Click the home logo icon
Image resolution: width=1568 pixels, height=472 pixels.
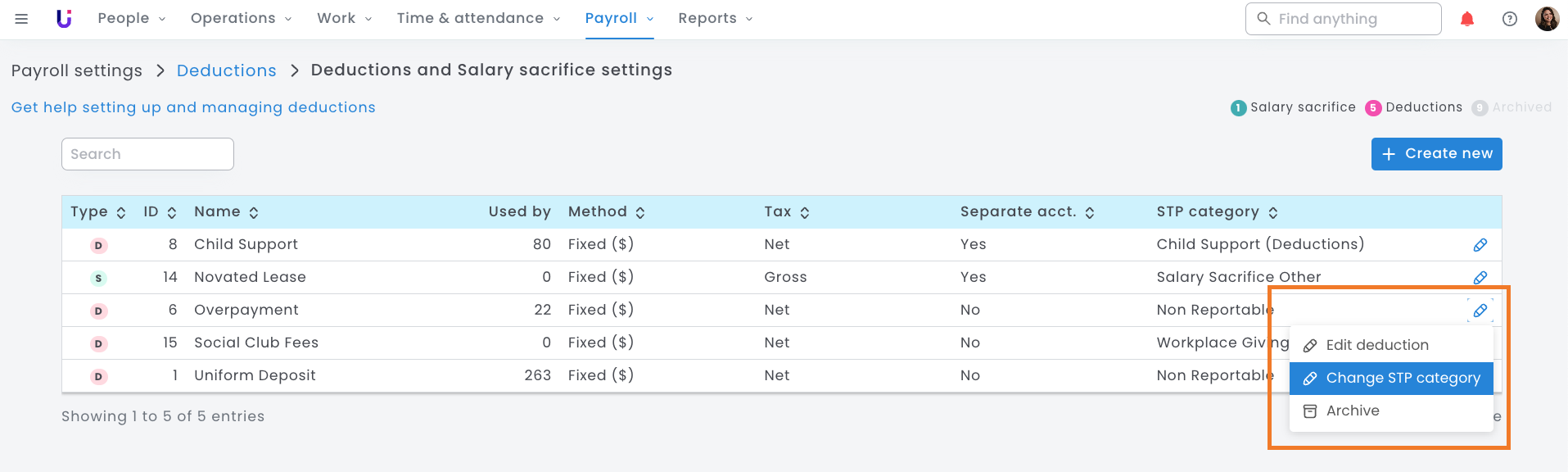point(64,19)
